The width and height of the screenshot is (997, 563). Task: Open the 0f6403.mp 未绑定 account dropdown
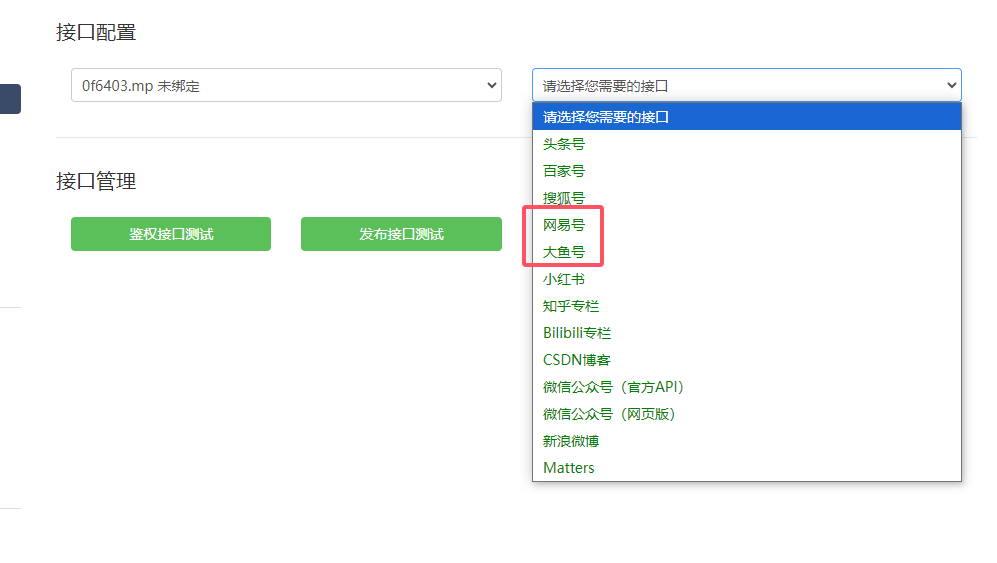285,85
